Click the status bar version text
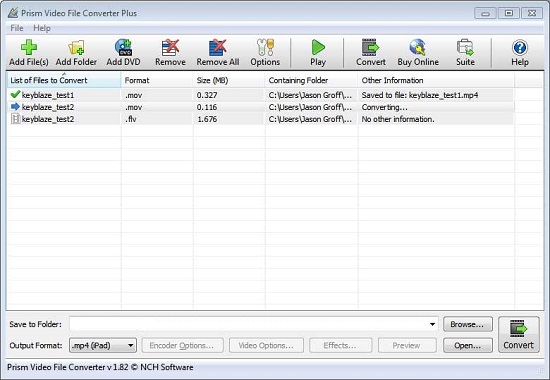550x380 pixels. [x=100, y=367]
